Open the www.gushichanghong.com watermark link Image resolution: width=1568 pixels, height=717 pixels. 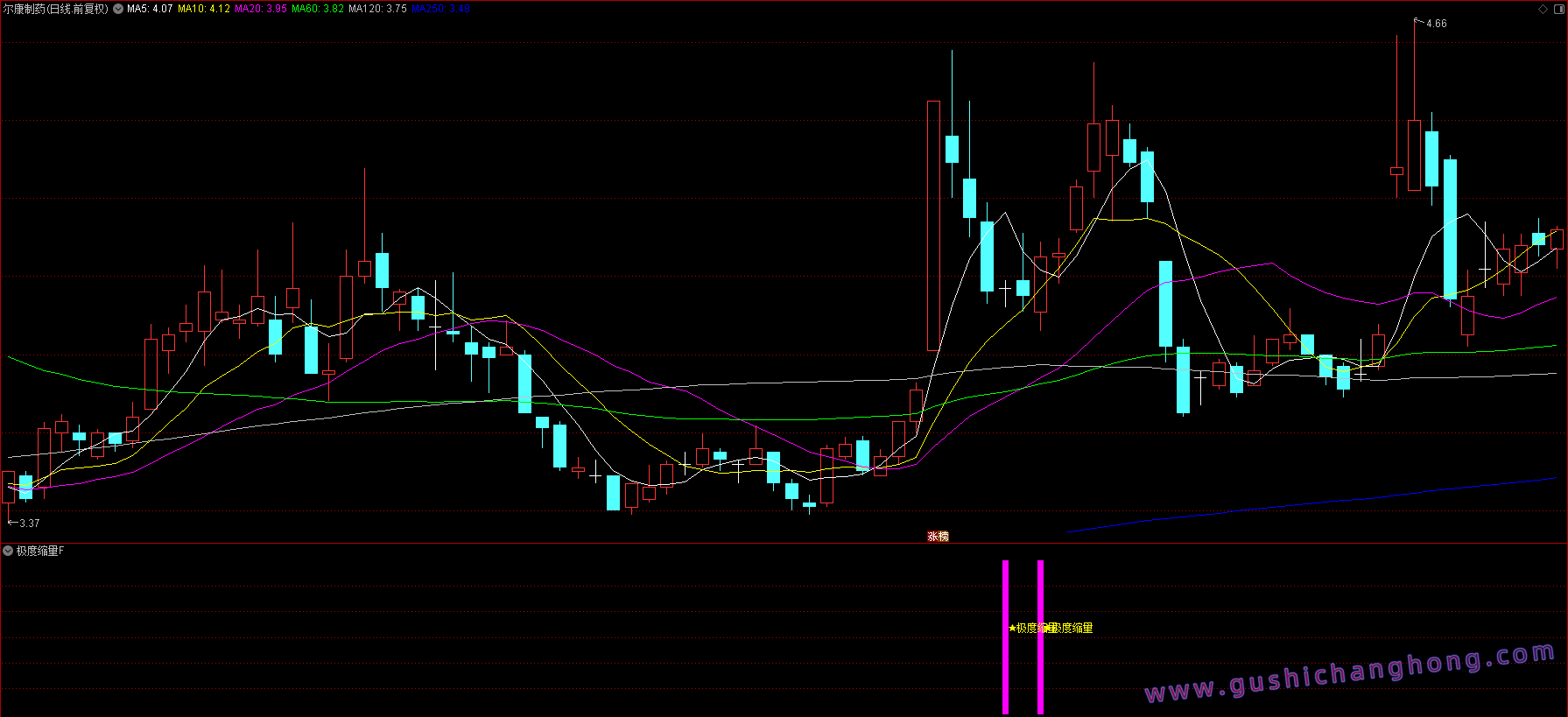pyautogui.click(x=1349, y=673)
